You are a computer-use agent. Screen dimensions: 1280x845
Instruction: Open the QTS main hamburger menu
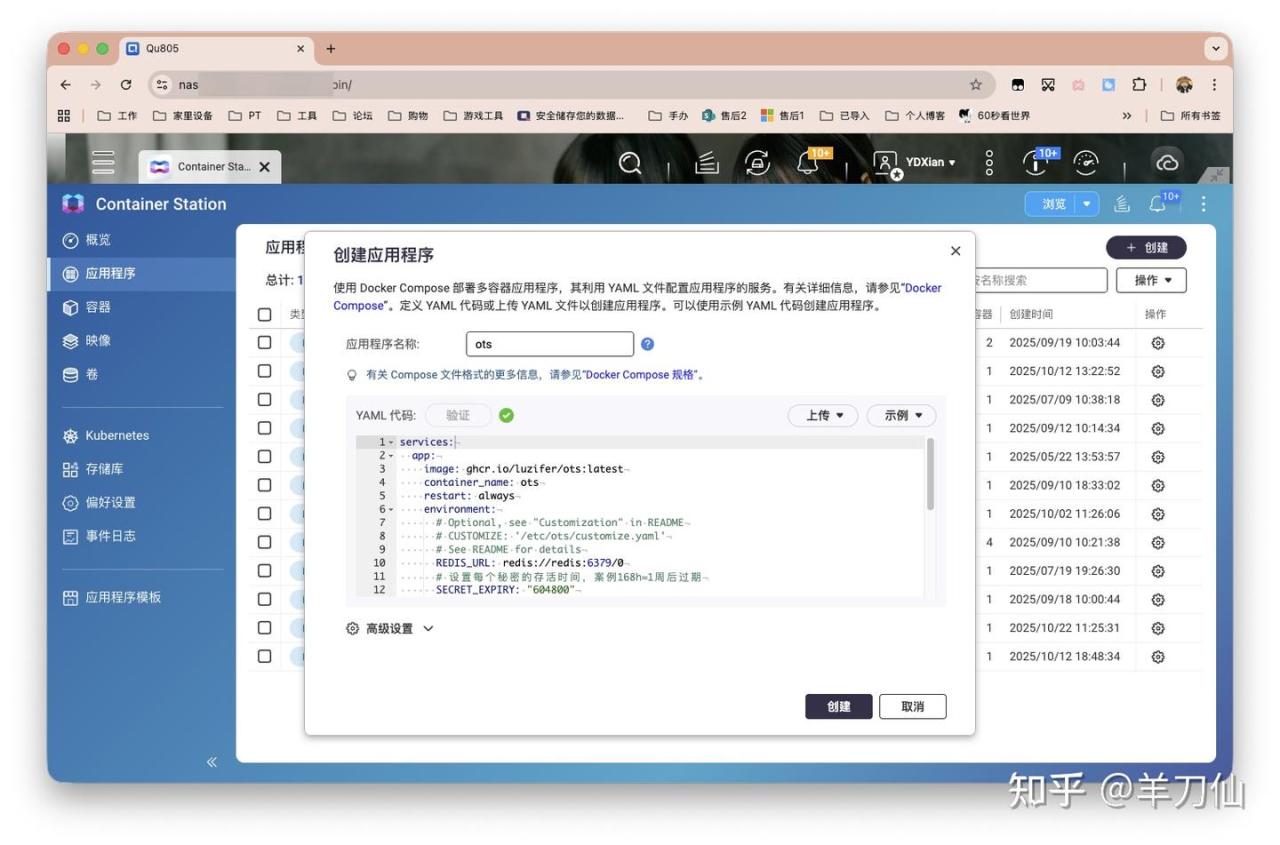tap(104, 163)
